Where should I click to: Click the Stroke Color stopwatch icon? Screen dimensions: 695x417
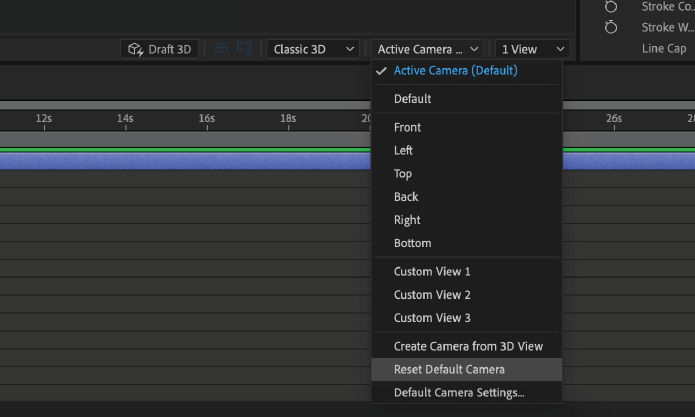tap(611, 6)
